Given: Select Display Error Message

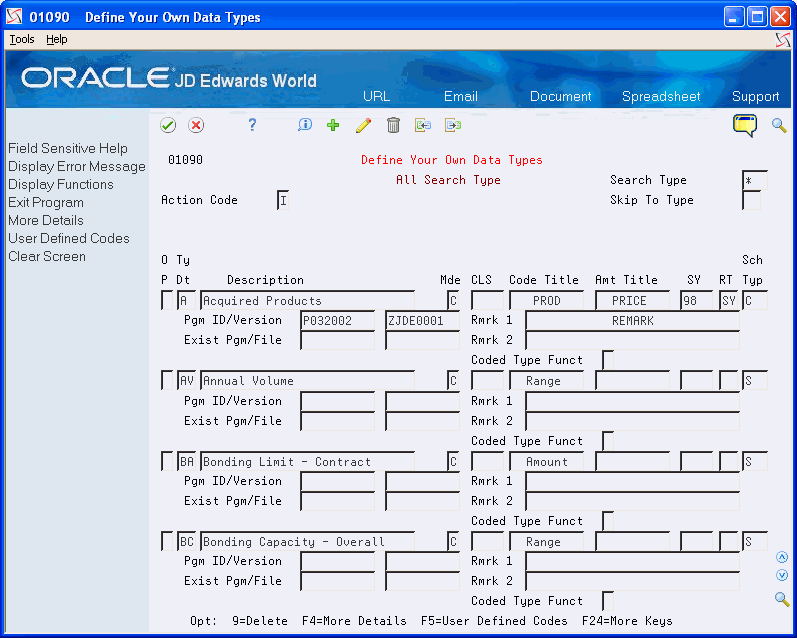Looking at the screenshot, I should (77, 167).
